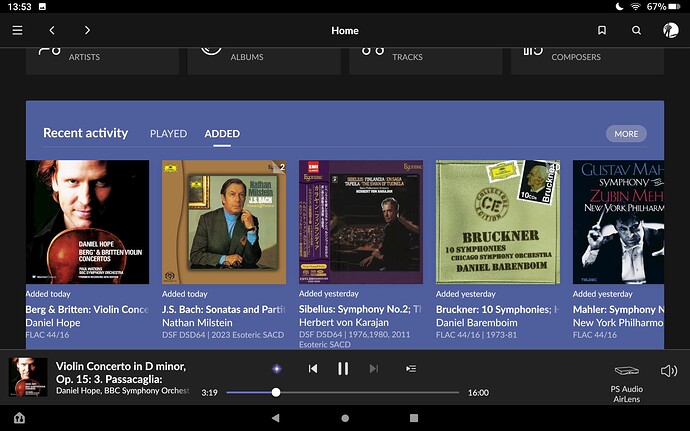Image resolution: width=690 pixels, height=431 pixels.
Task: Open artist link Daniel Hope under first album
Action: point(53,323)
